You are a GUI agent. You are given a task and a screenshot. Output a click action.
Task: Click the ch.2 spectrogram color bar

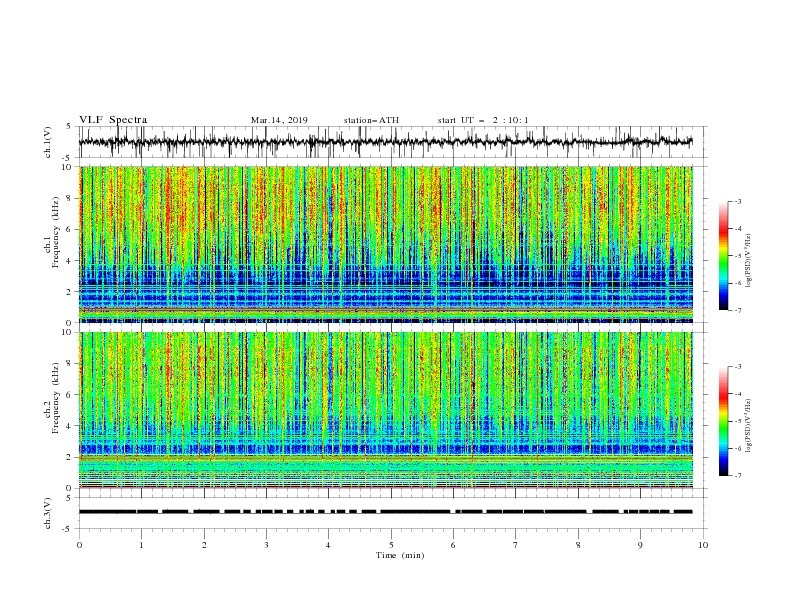723,421
